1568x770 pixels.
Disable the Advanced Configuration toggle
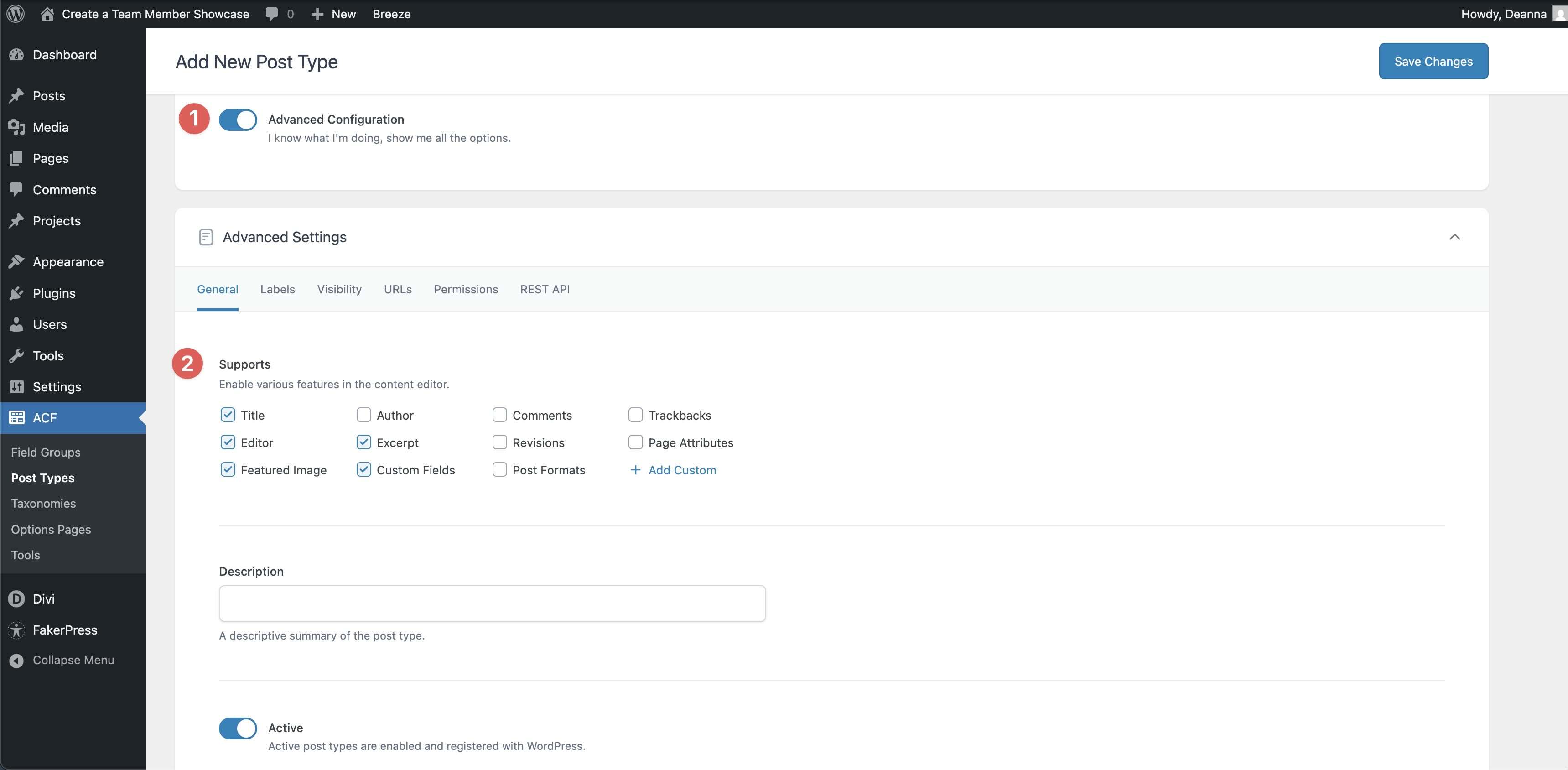coord(238,120)
